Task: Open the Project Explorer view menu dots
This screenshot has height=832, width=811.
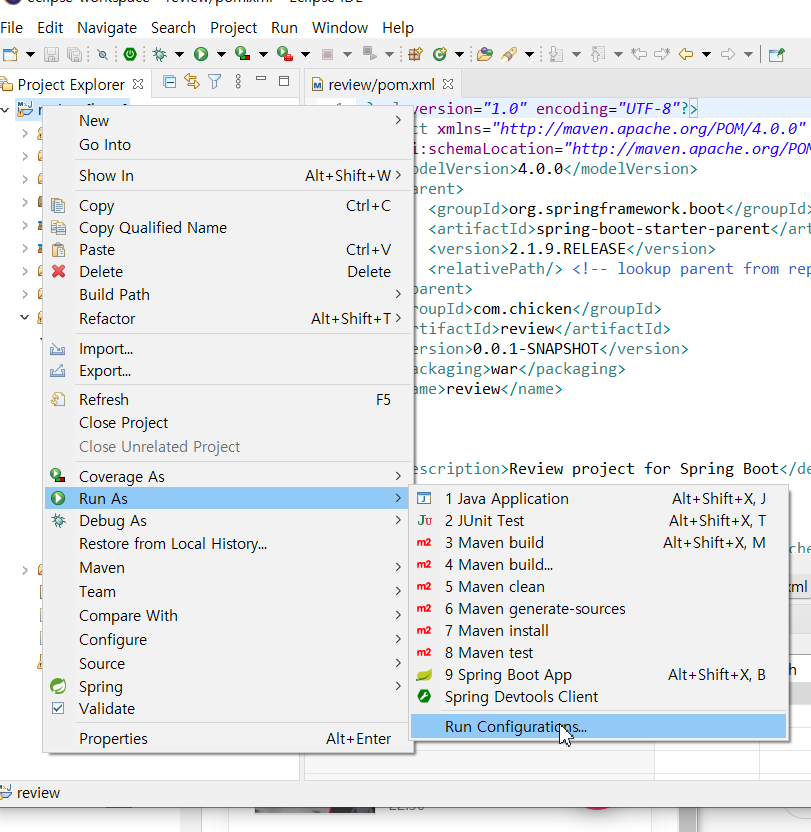Action: (x=238, y=82)
